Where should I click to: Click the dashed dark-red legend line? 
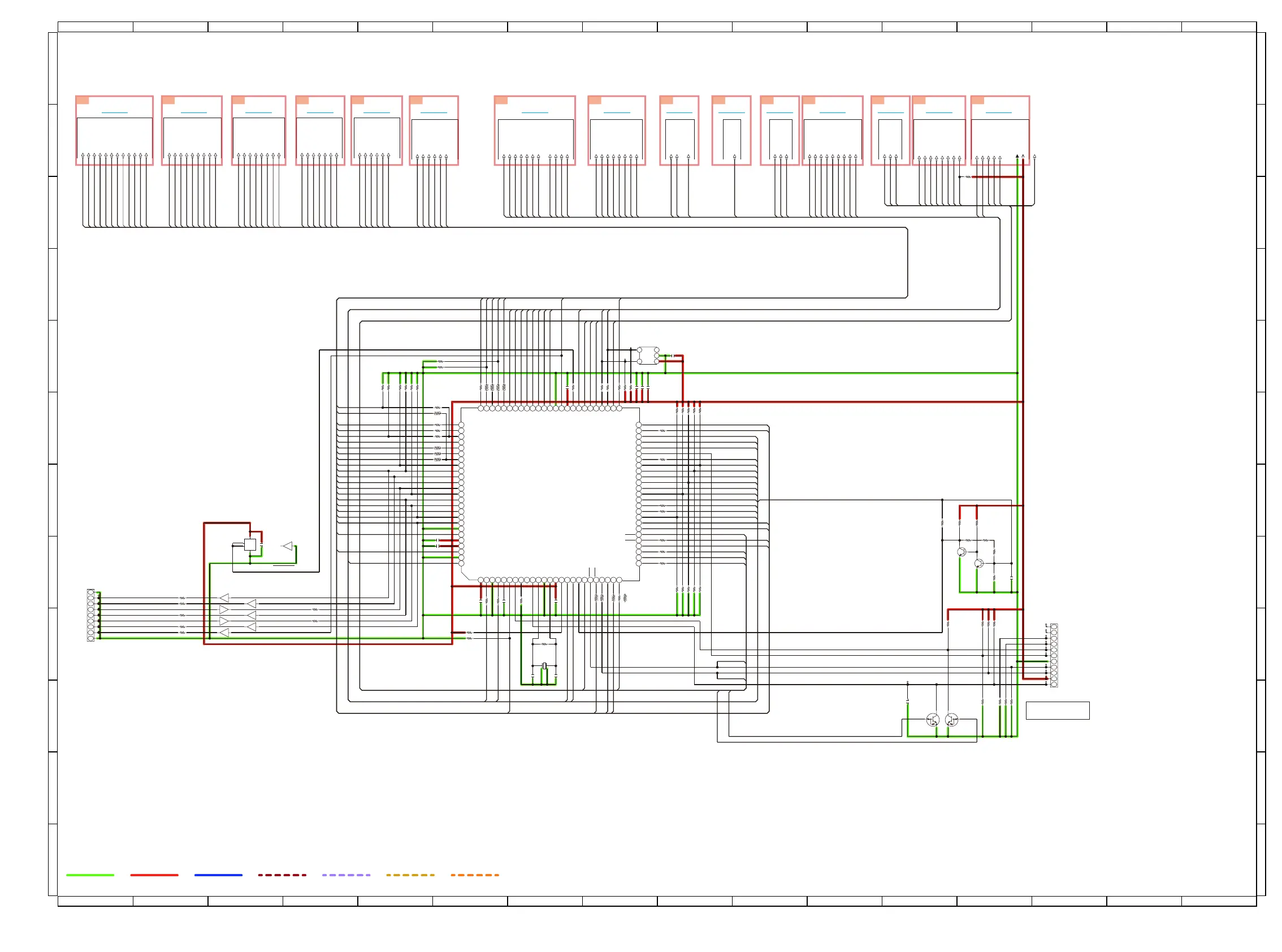282,875
